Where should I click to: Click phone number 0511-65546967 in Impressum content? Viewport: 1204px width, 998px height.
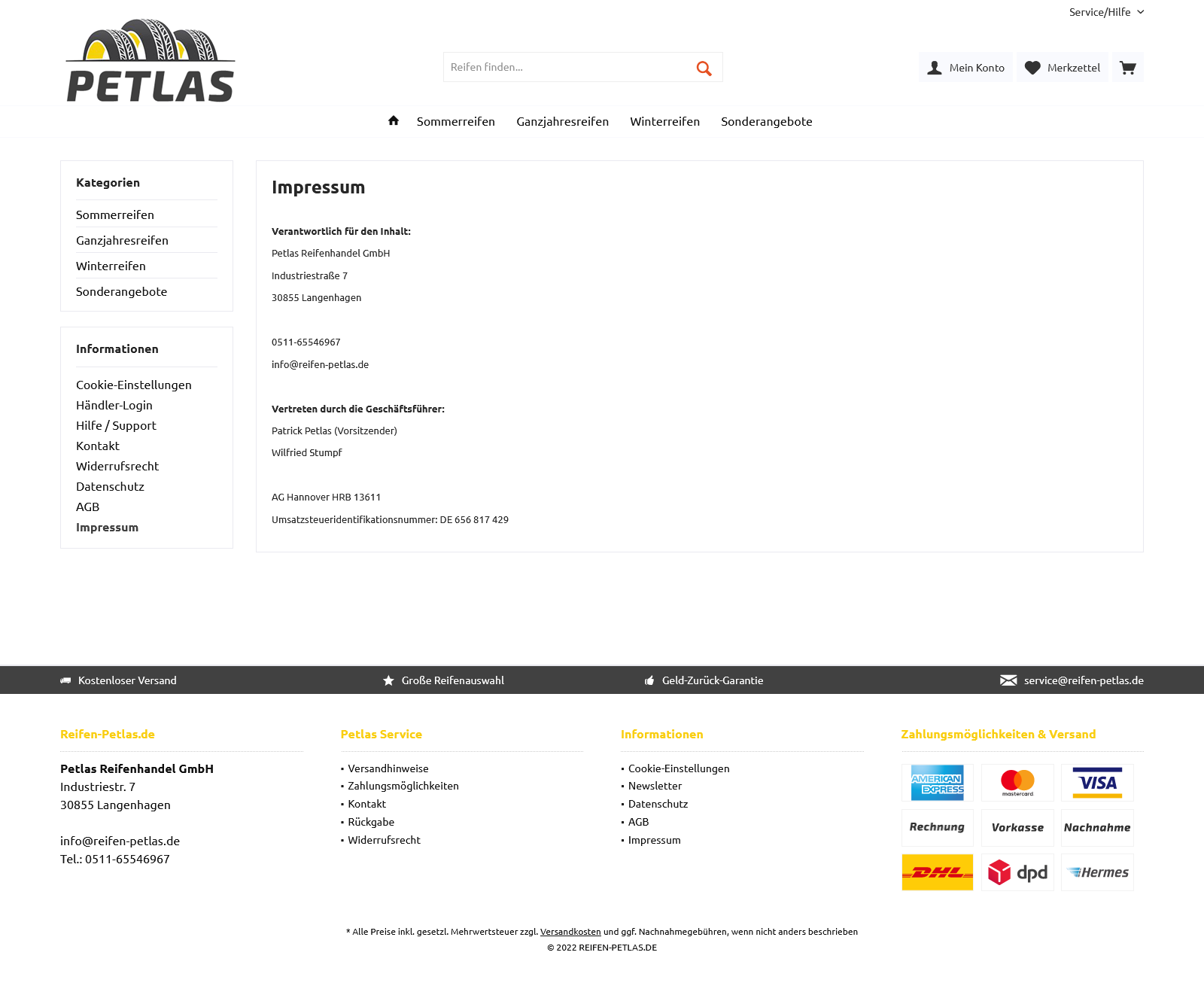306,342
